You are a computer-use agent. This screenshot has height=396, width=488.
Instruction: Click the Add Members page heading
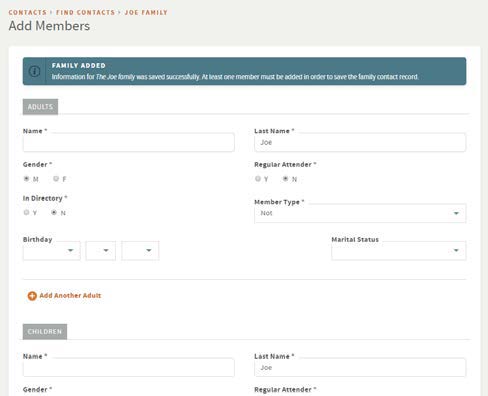tap(49, 26)
